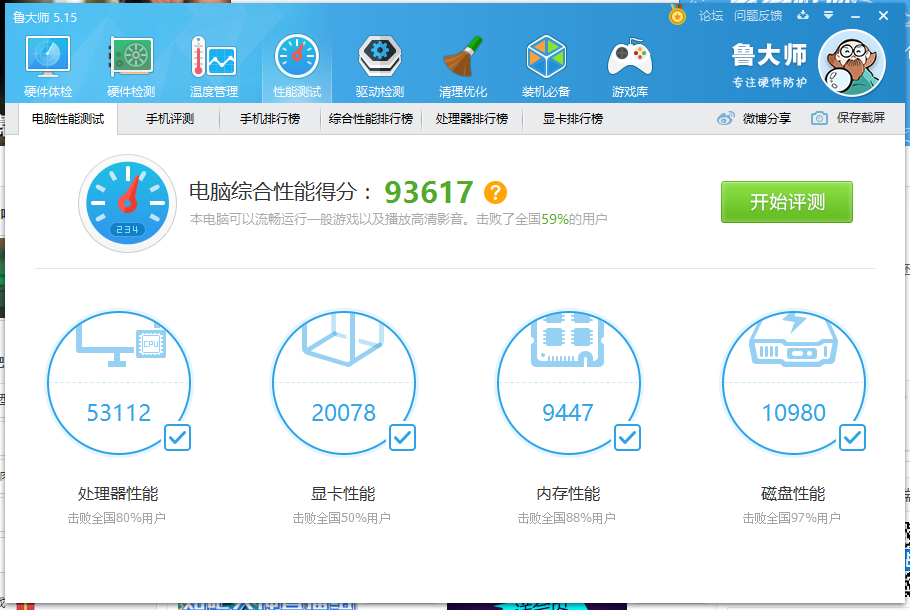Toggle the 显卡性能 checkbox
The width and height of the screenshot is (910, 610).
402,438
